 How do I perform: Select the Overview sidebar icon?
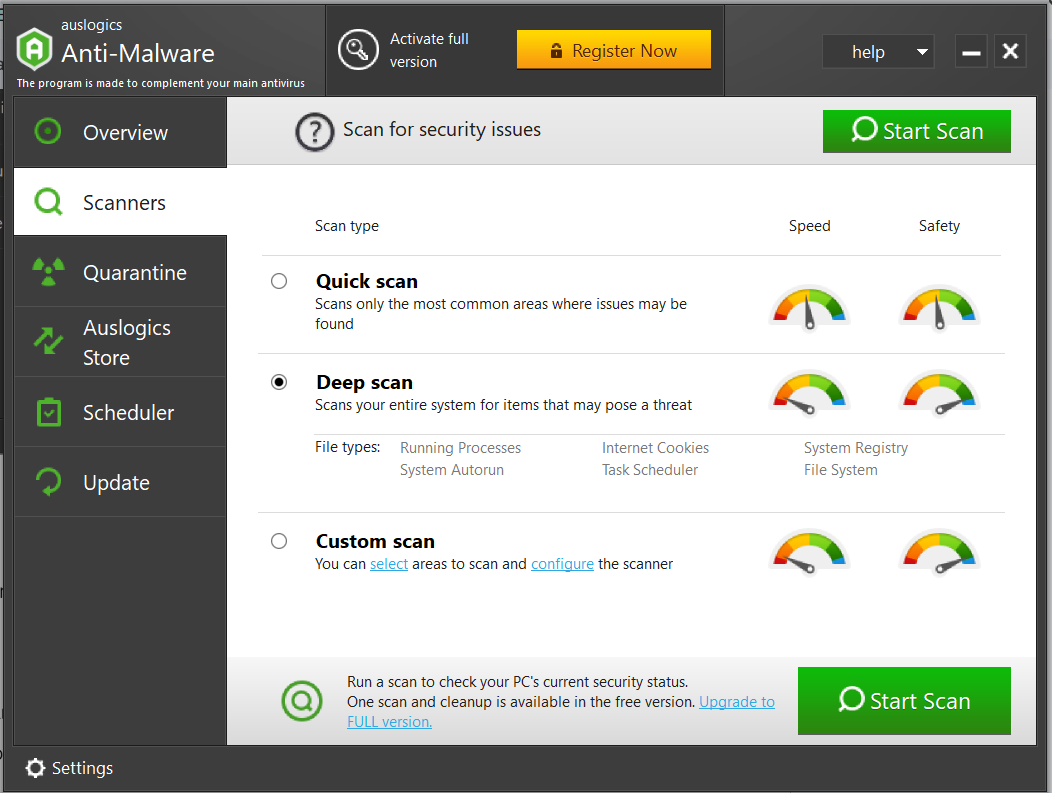[47, 131]
